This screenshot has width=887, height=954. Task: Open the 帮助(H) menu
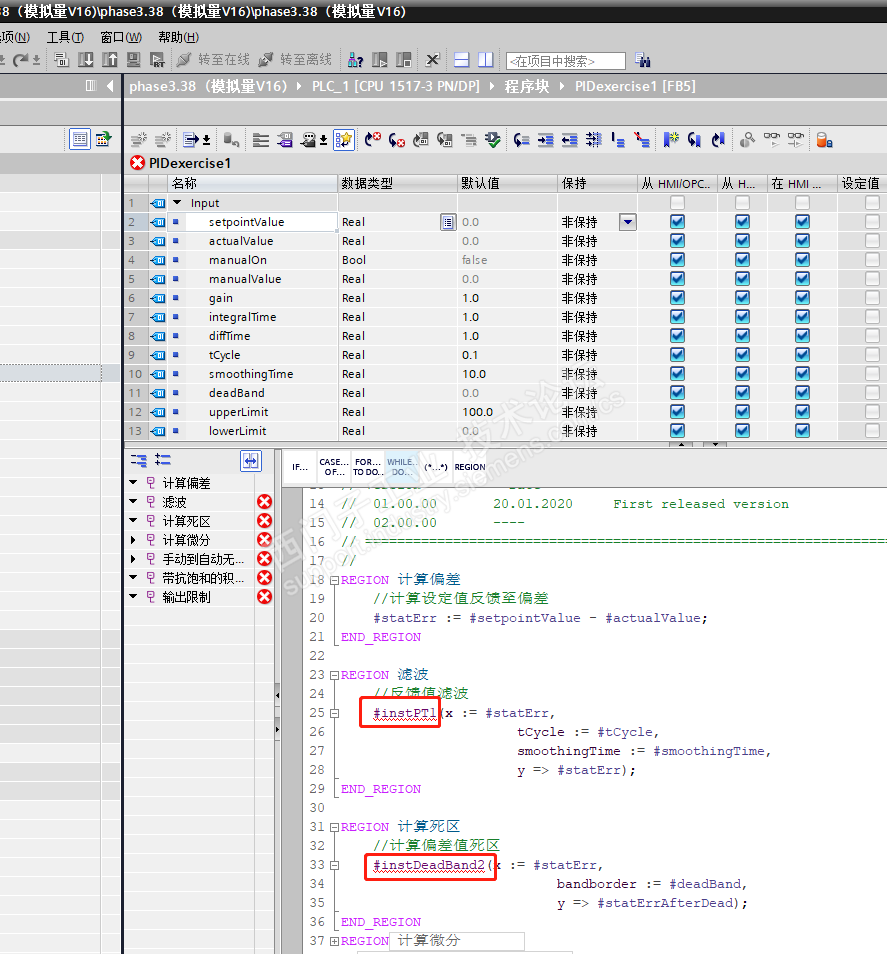178,37
